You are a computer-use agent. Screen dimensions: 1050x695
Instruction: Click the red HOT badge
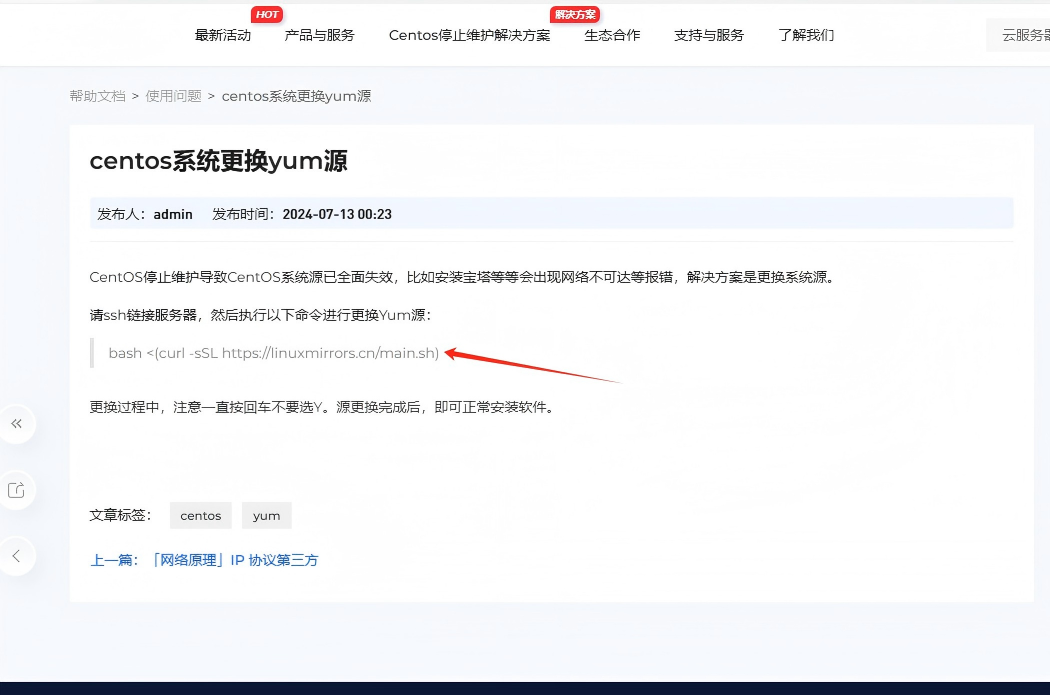click(x=266, y=14)
